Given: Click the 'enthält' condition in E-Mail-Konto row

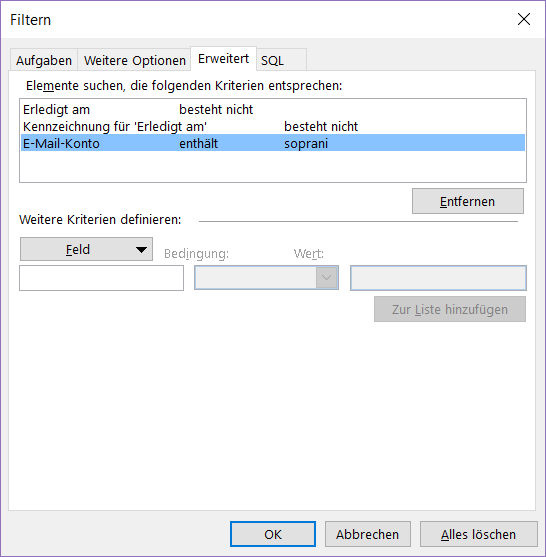Looking at the screenshot, I should (x=199, y=144).
